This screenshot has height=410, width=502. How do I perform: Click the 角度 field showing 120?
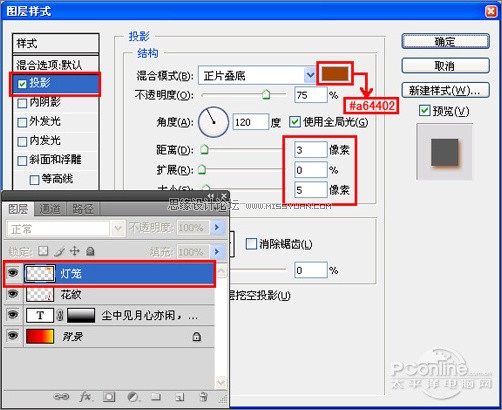tap(250, 122)
